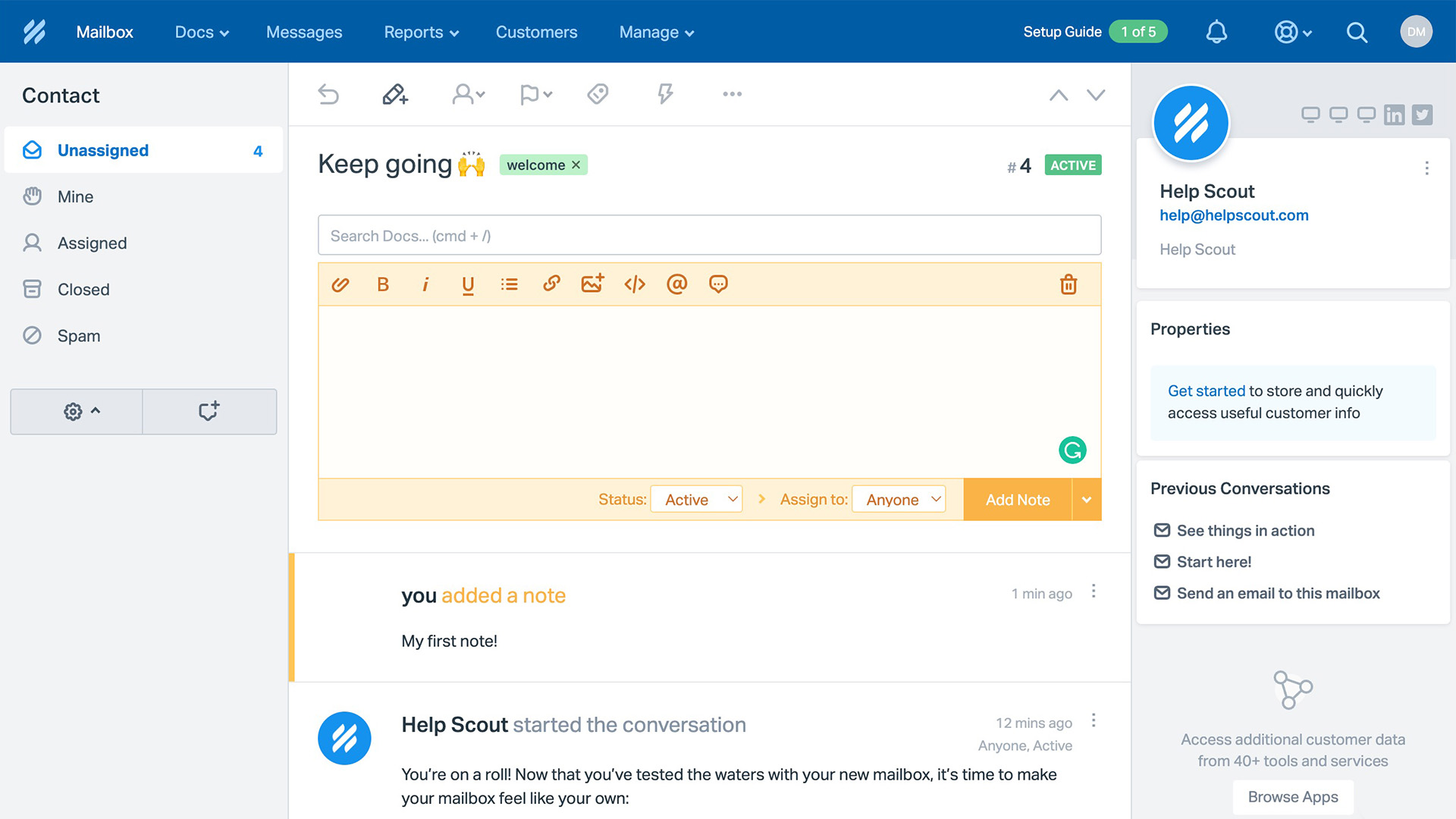1456x819 pixels.
Task: Open the help lifebuoy dropdown
Action: coord(1293,32)
